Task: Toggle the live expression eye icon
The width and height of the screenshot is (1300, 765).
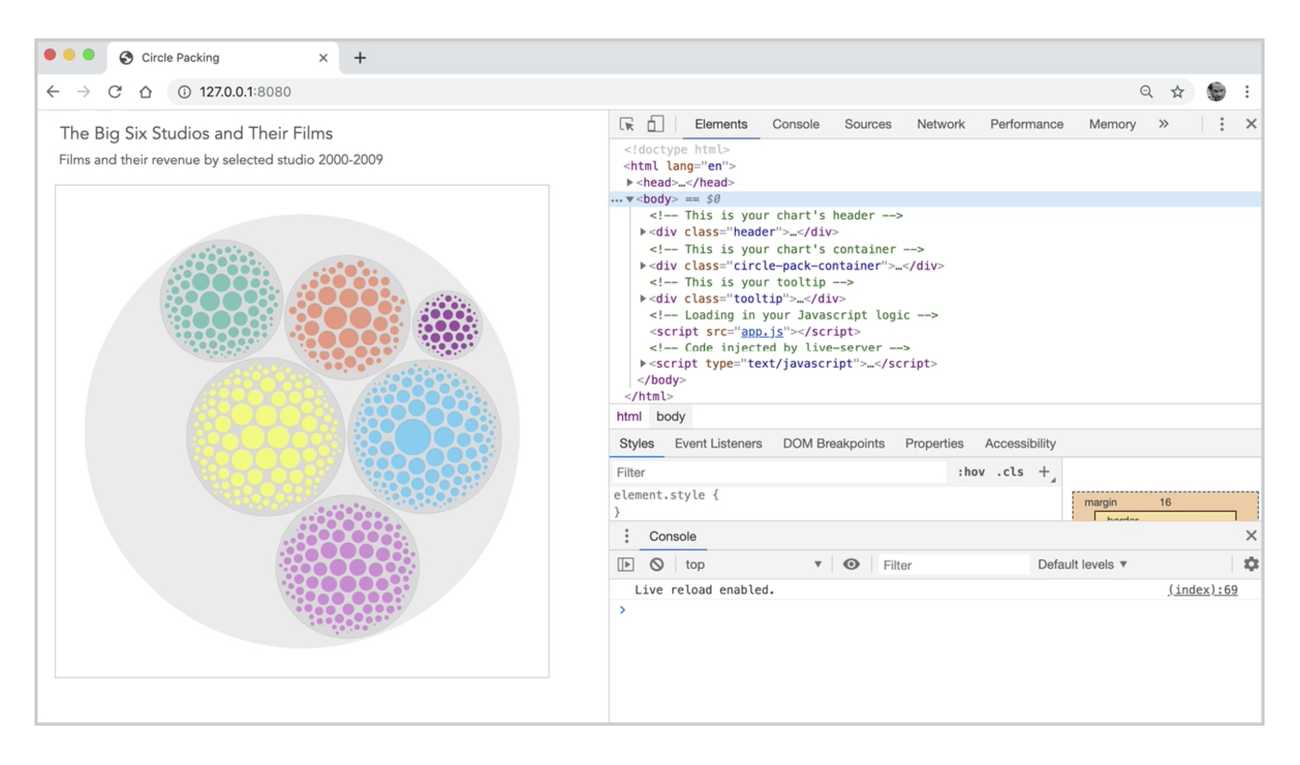Action: click(851, 564)
